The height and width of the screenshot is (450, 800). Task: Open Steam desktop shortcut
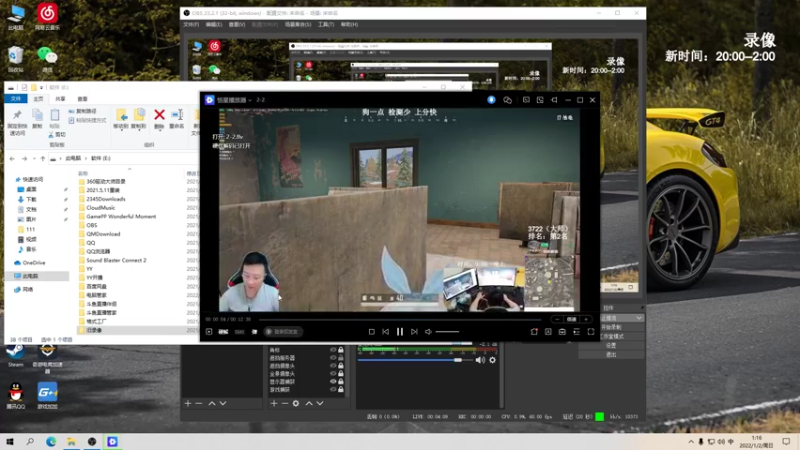pos(16,356)
